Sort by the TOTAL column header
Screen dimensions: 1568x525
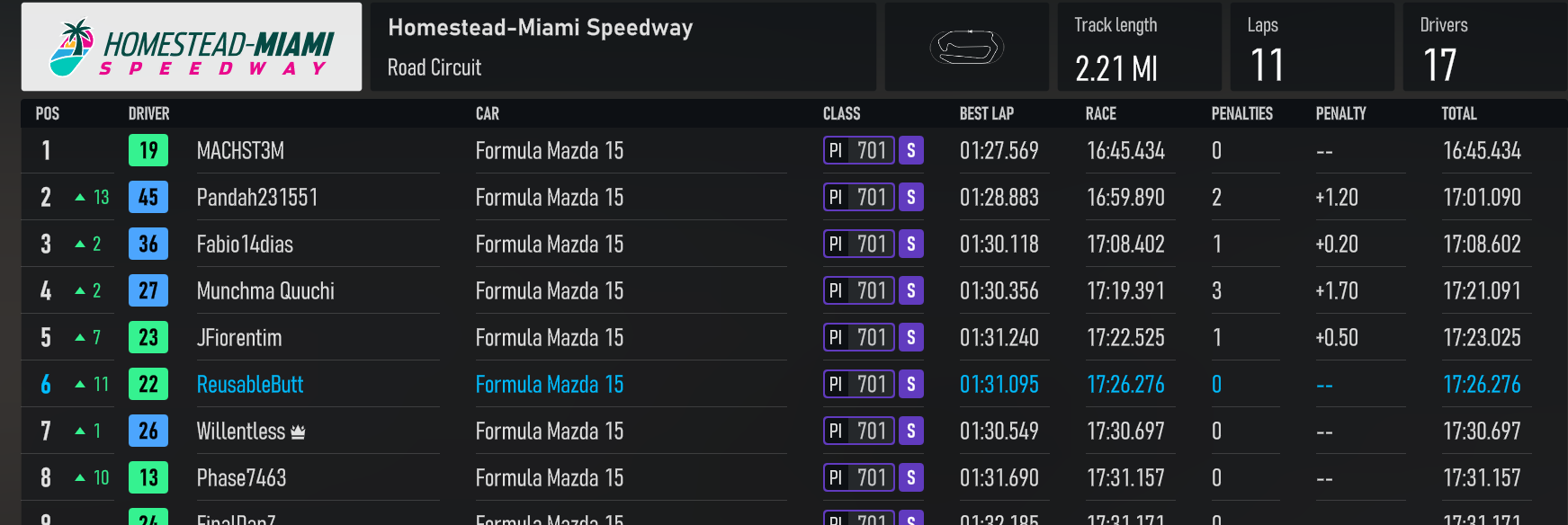tap(1459, 113)
